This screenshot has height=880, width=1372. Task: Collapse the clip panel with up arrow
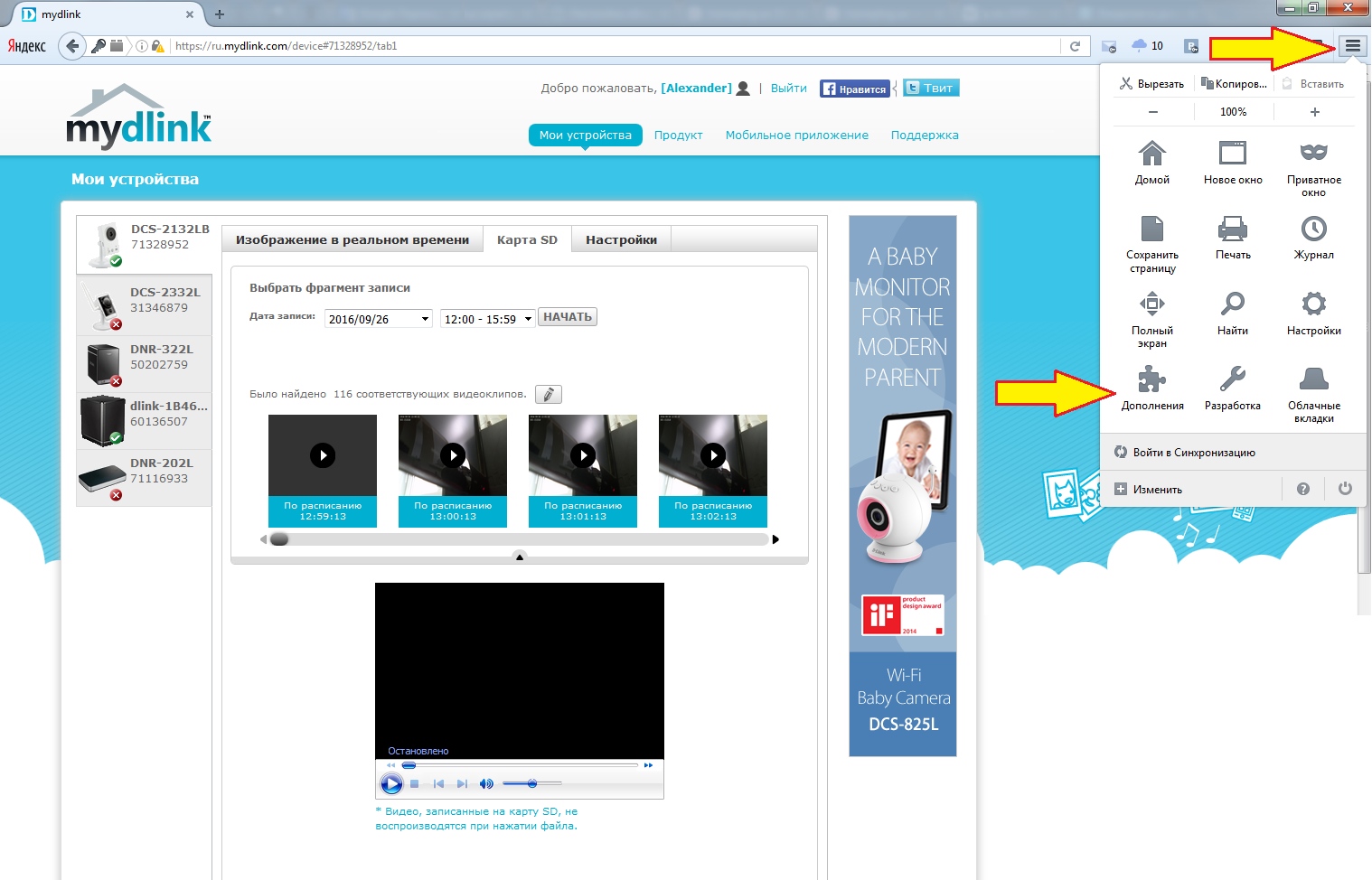[x=519, y=557]
